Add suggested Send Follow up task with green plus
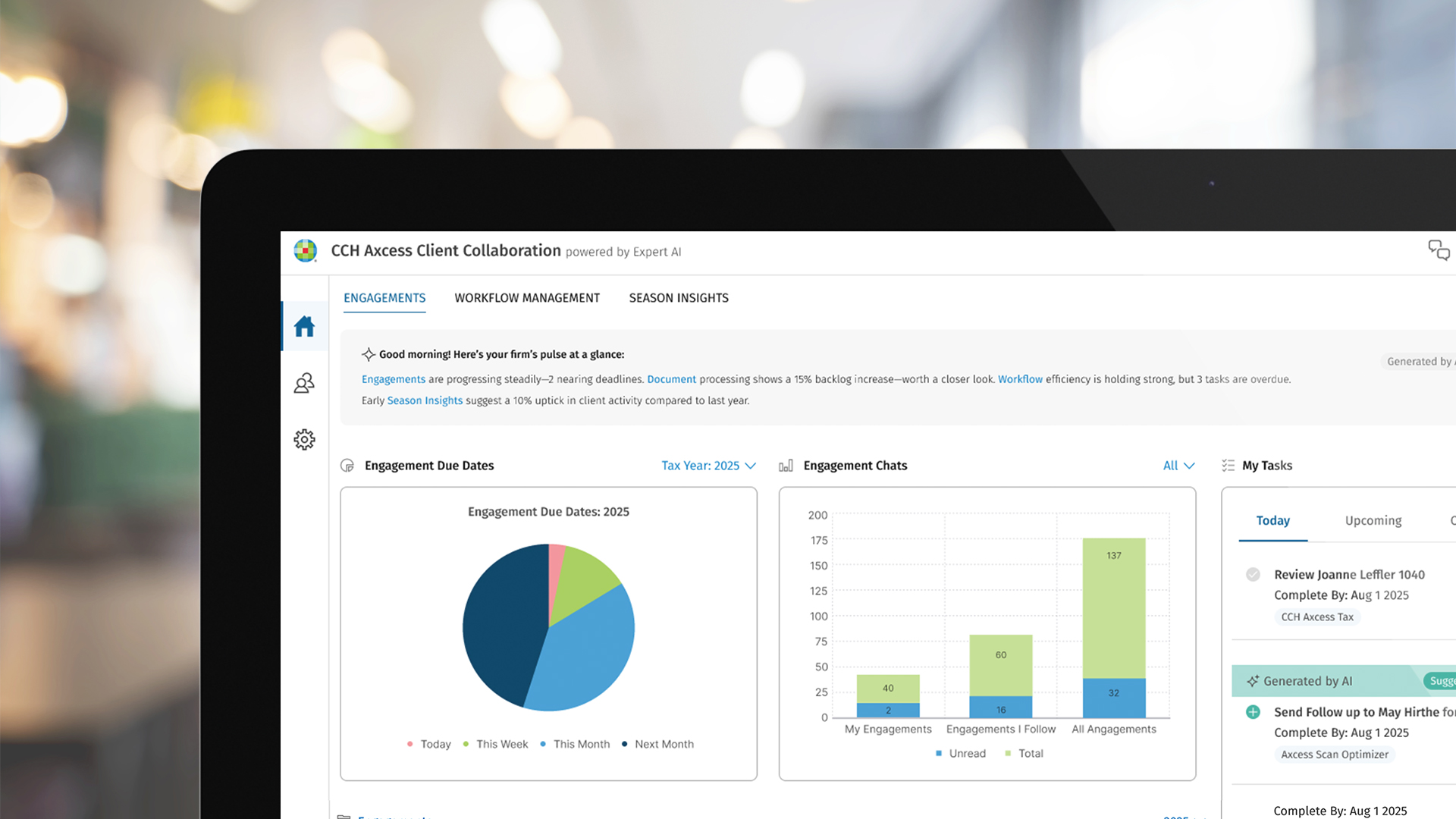The height and width of the screenshot is (819, 1456). tap(1253, 711)
